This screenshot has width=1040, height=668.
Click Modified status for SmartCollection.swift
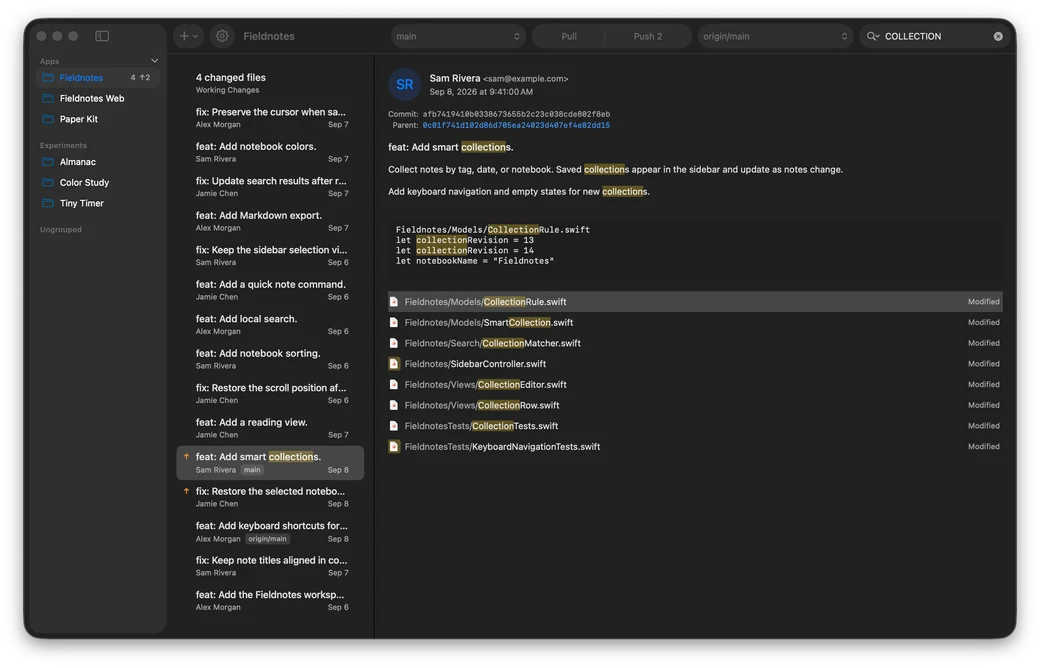984,322
